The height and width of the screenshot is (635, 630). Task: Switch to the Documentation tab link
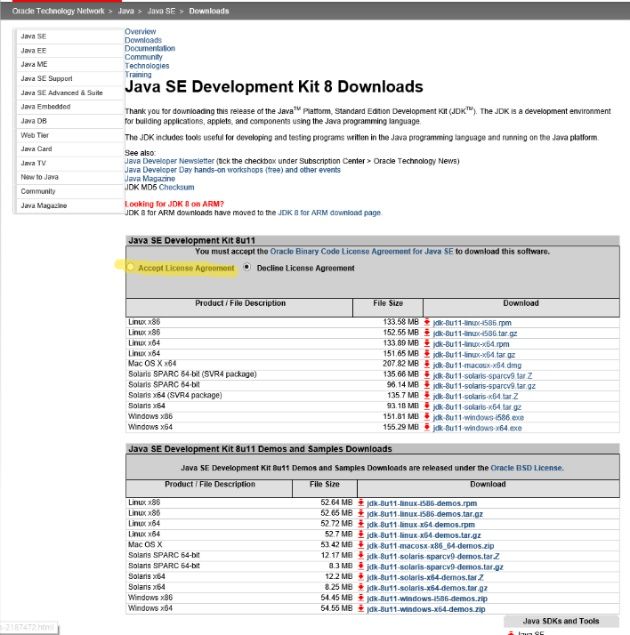[150, 48]
